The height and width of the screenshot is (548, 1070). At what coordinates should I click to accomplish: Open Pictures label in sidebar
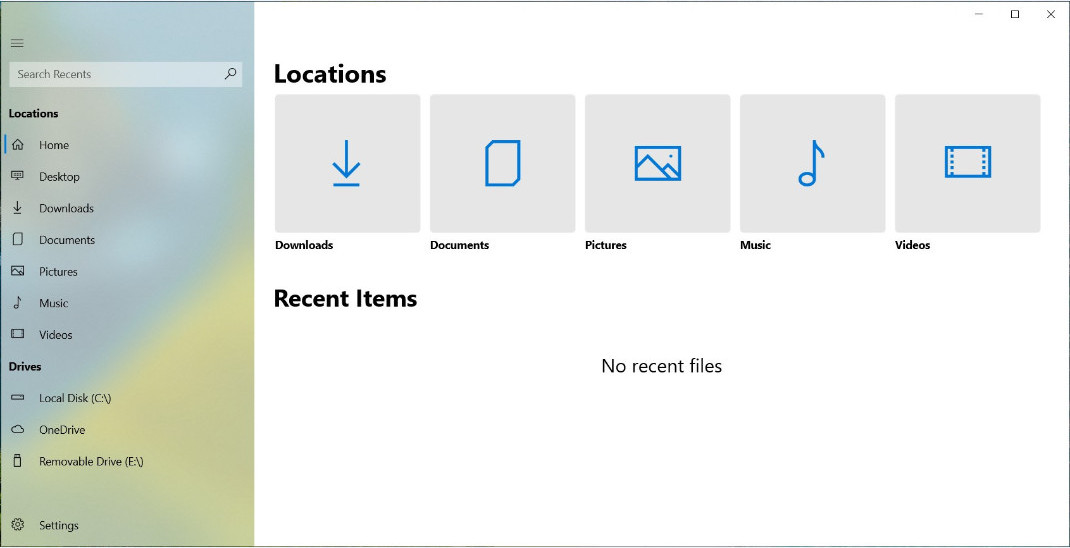pos(58,272)
